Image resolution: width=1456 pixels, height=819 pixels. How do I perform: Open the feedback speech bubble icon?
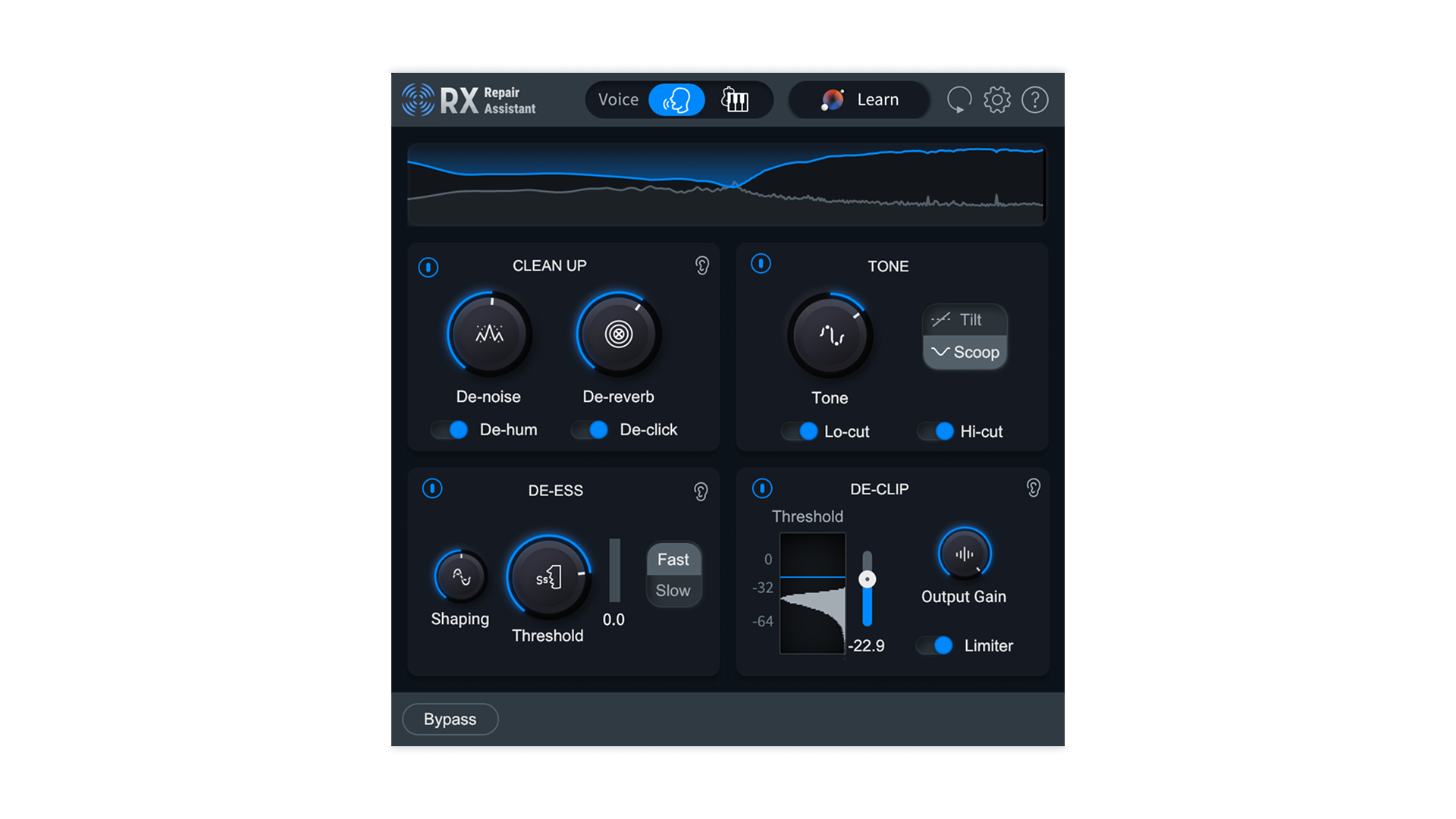[x=959, y=99]
